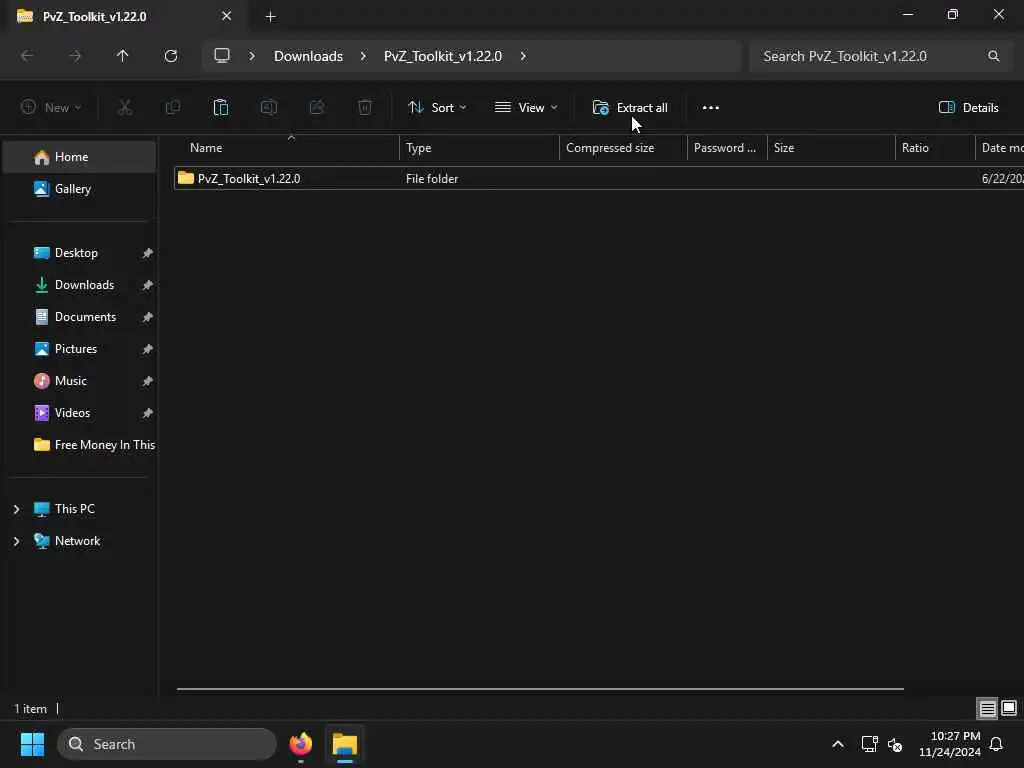Sort by the Ratio column header
The image size is (1024, 768).
935,148
